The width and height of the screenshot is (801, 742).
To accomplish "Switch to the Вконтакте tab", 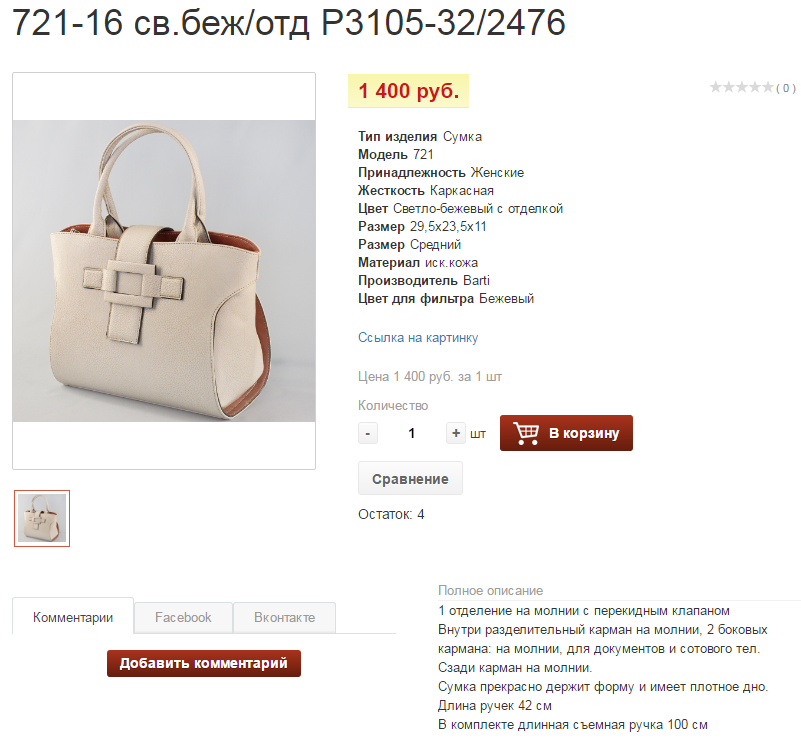I will (285, 617).
